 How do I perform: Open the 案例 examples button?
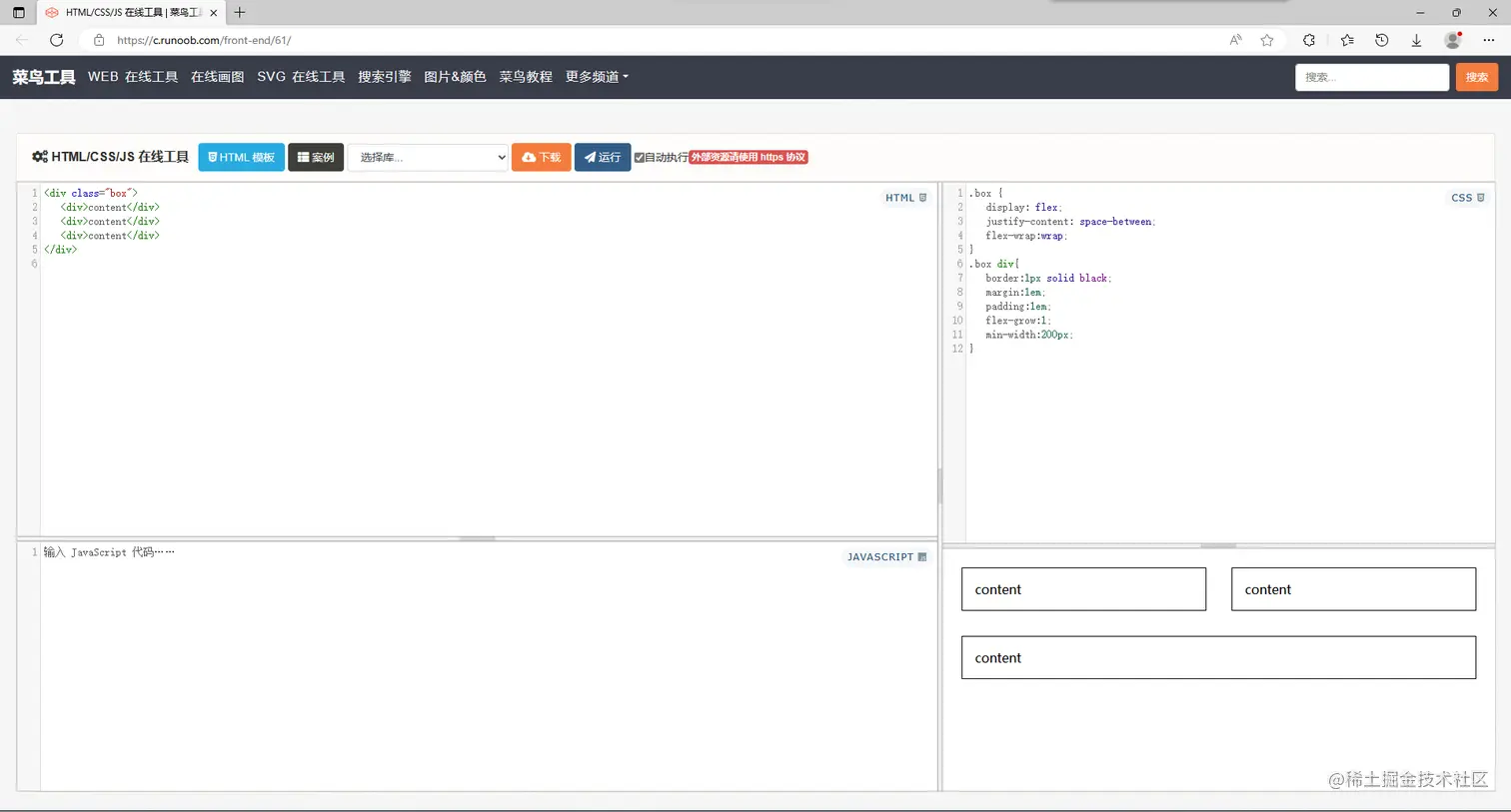(316, 157)
